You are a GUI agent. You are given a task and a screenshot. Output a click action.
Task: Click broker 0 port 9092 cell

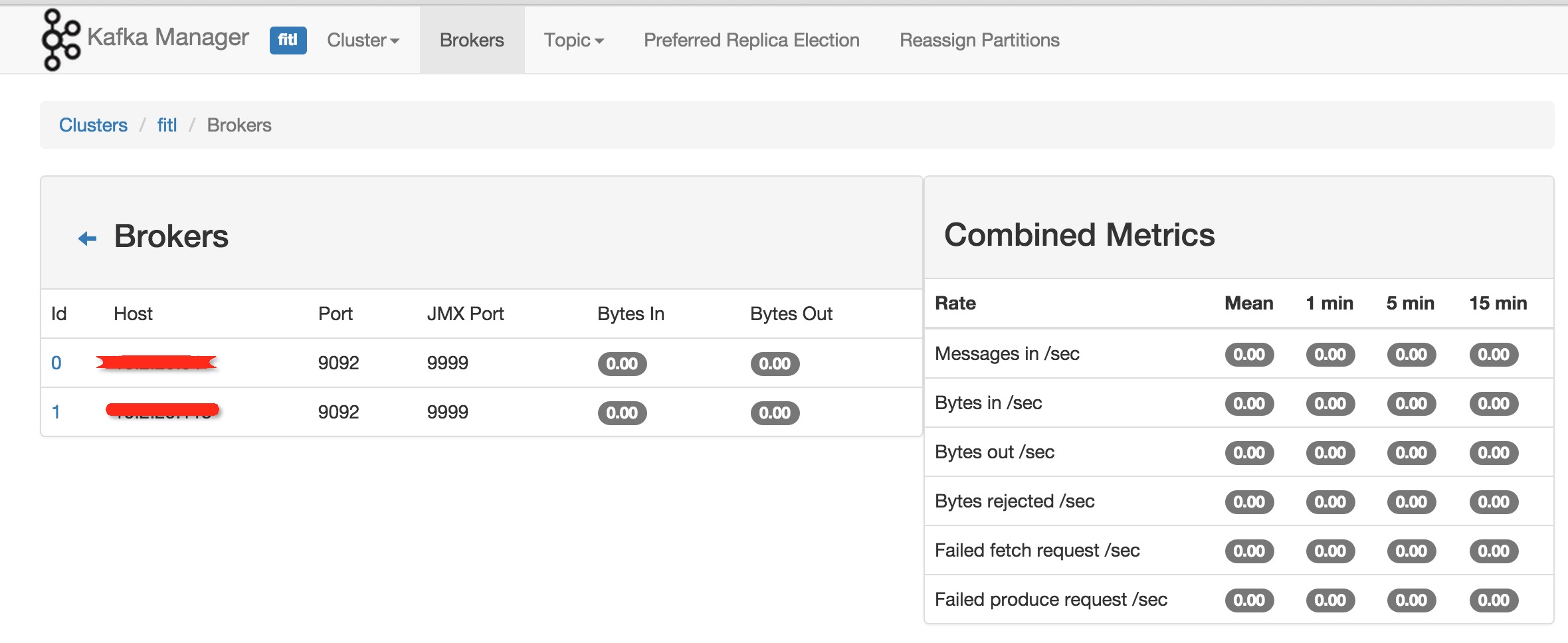[338, 363]
